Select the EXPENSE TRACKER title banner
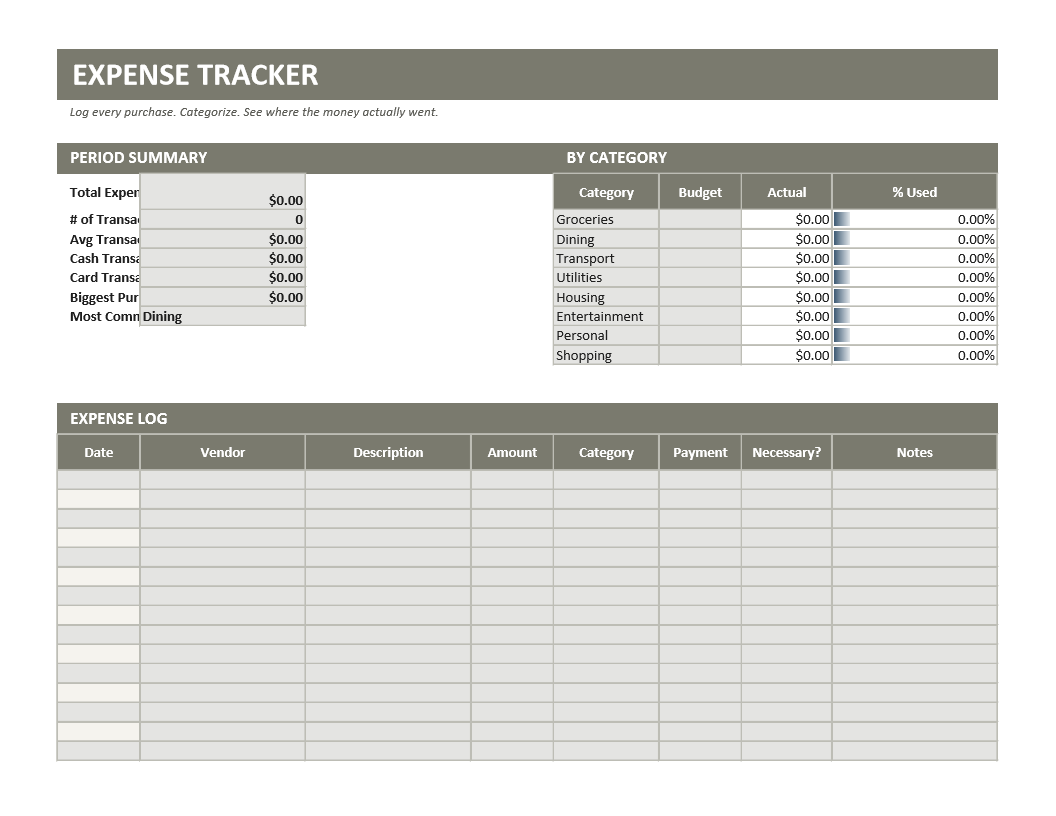1056x816 pixels. click(527, 74)
